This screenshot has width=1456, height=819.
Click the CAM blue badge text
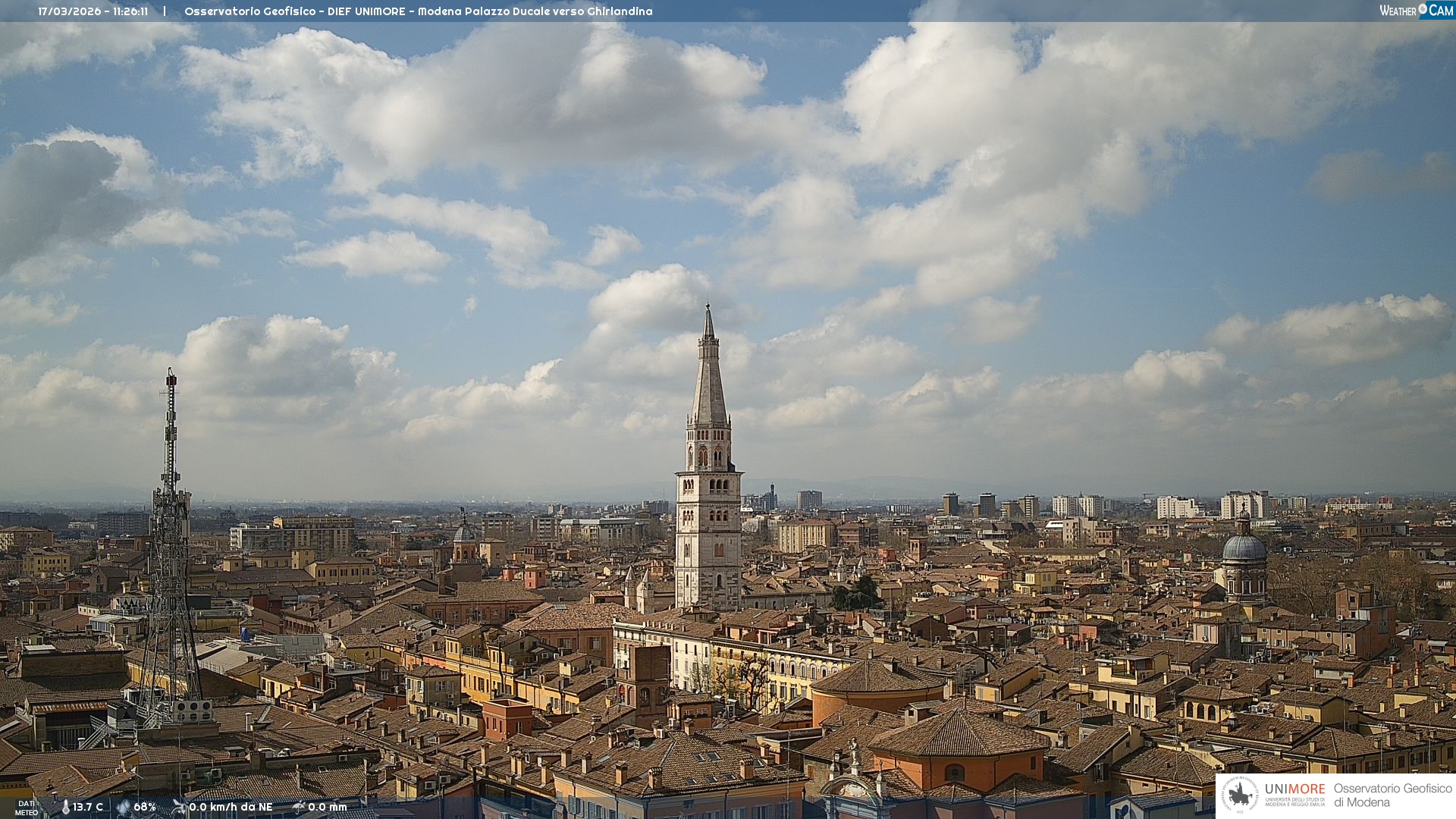pyautogui.click(x=1441, y=10)
